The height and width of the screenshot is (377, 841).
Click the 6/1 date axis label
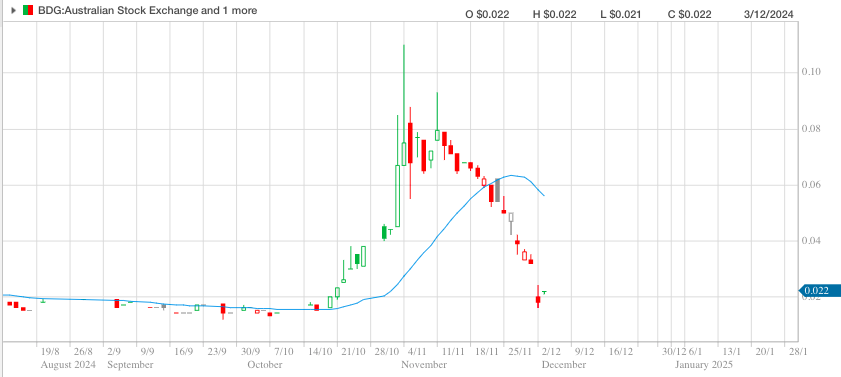pos(695,352)
